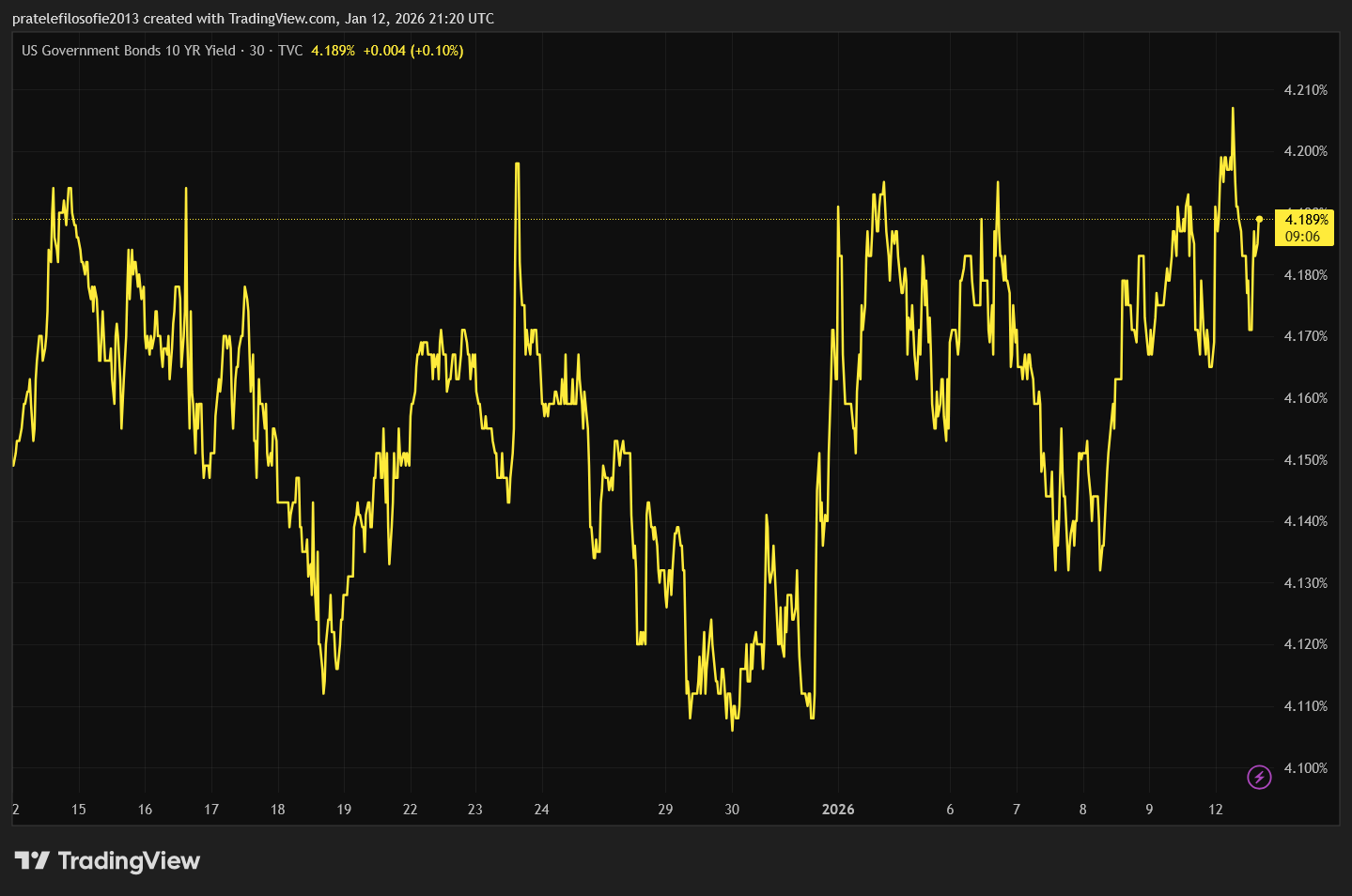Image resolution: width=1352 pixels, height=896 pixels.
Task: Click the snapshot credit line with Jan 12, 2026
Action: tap(253, 19)
